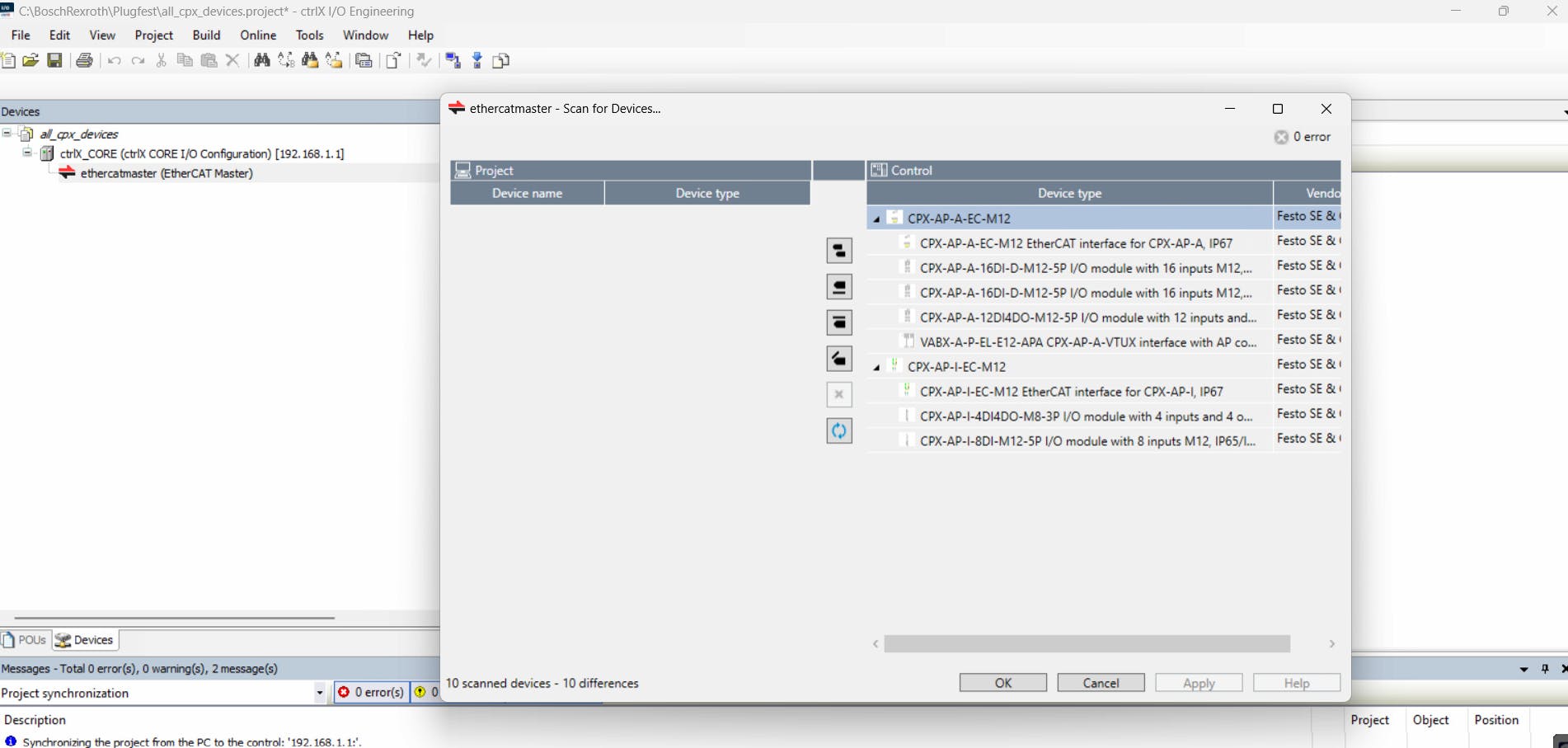Screen dimensions: 1568x748
Task: Click the horizontal scrollbar in the Control list
Action: (x=1087, y=644)
